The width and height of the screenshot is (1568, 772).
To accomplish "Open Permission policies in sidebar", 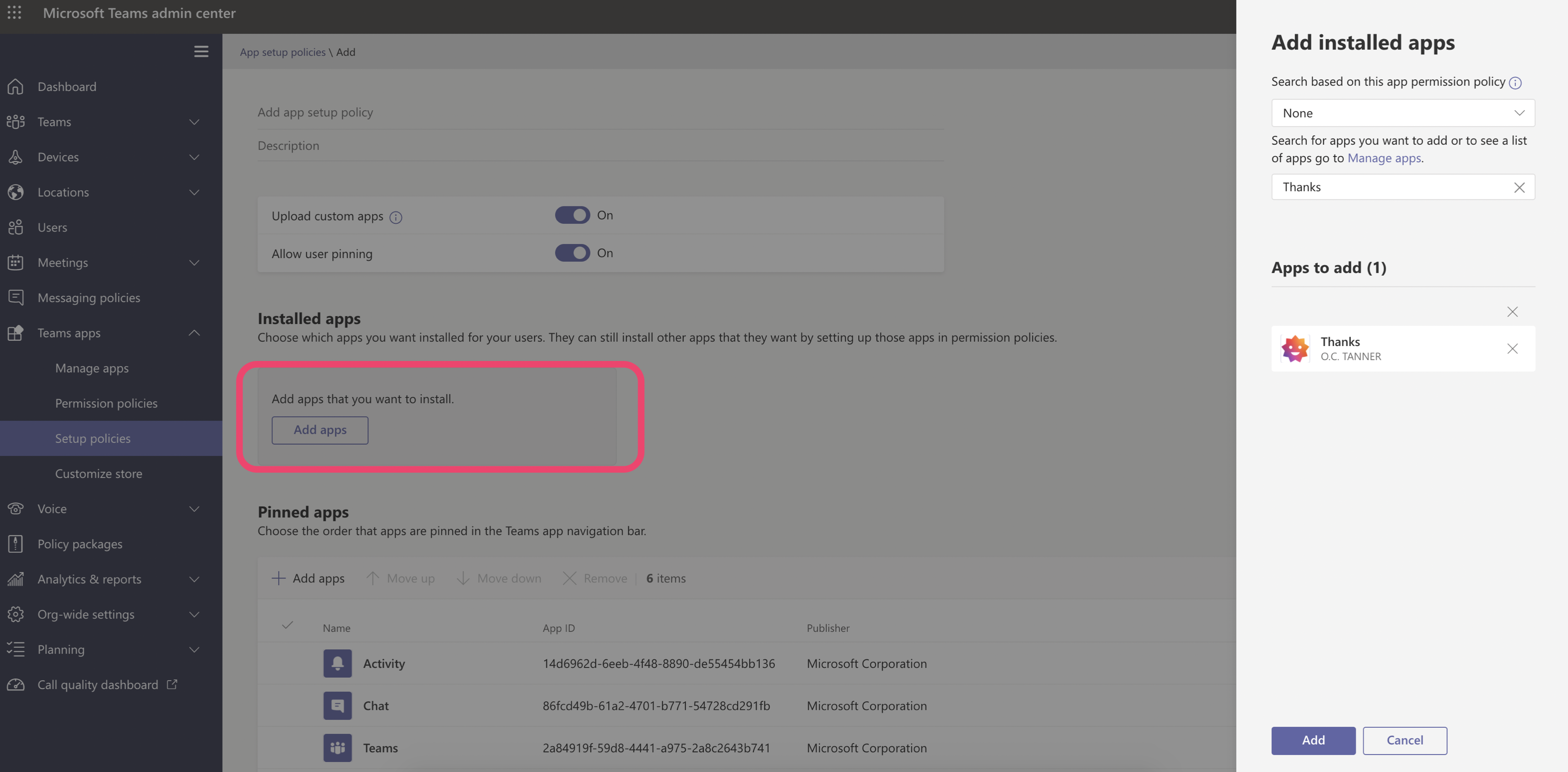I will [x=106, y=403].
